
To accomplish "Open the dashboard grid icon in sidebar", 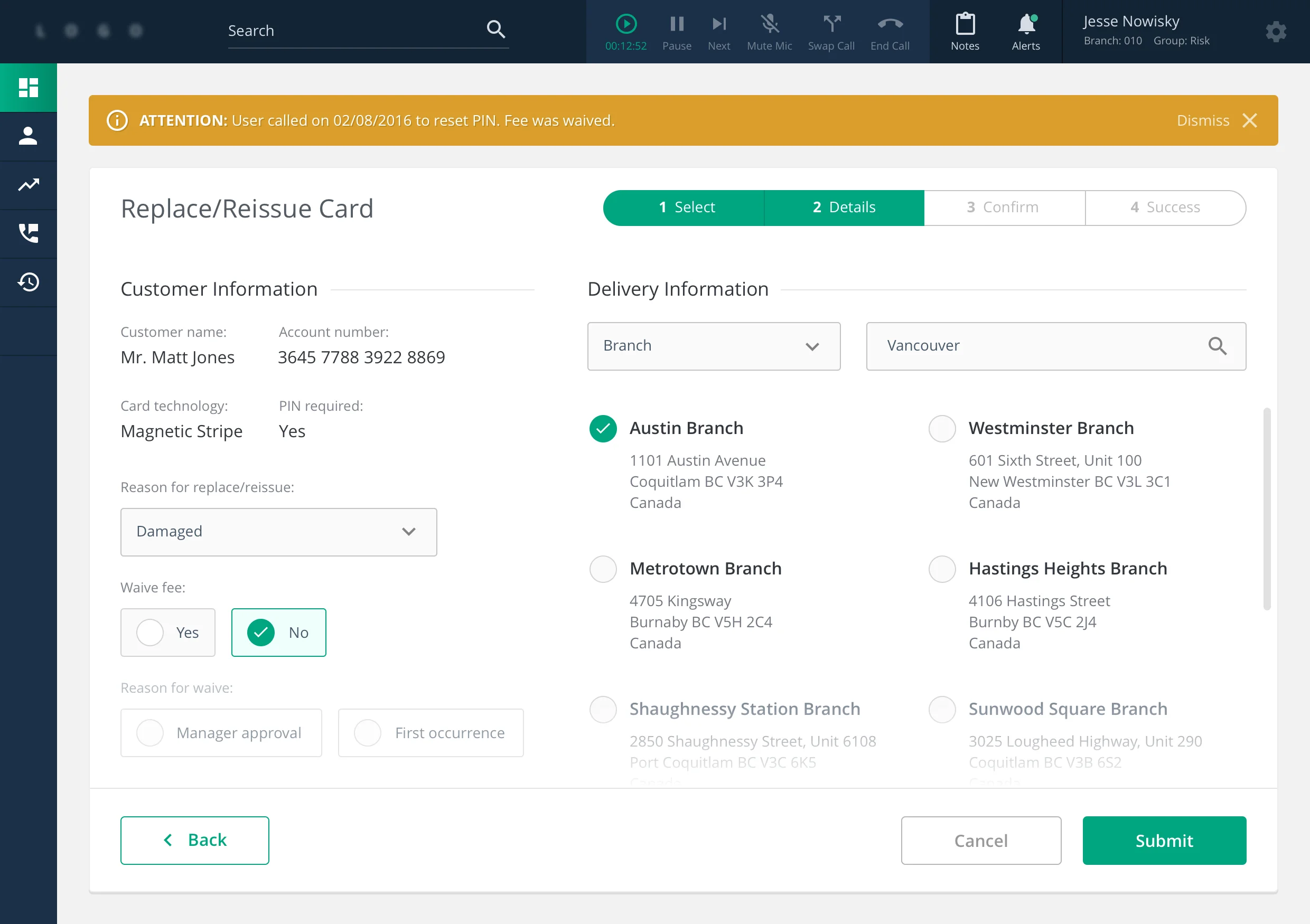I will click(28, 88).
